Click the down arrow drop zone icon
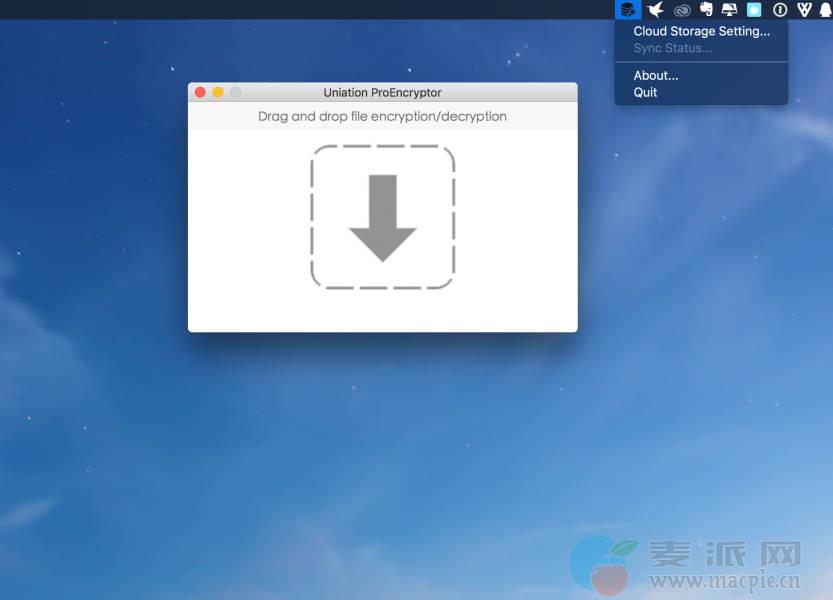 382,218
